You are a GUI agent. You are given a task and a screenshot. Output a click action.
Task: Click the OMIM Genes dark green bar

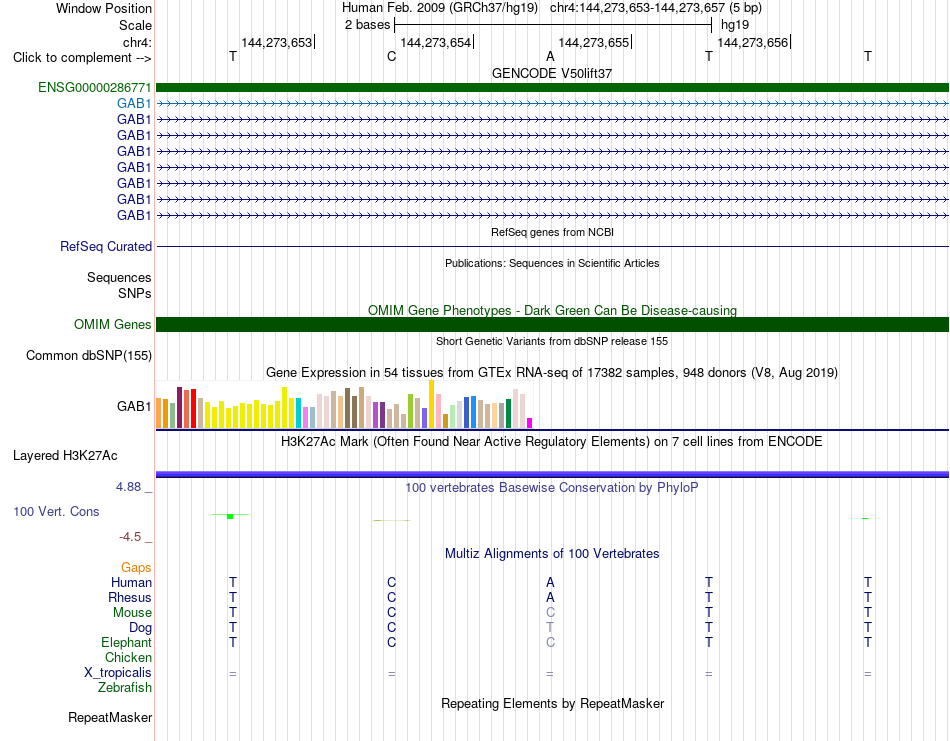[552, 324]
